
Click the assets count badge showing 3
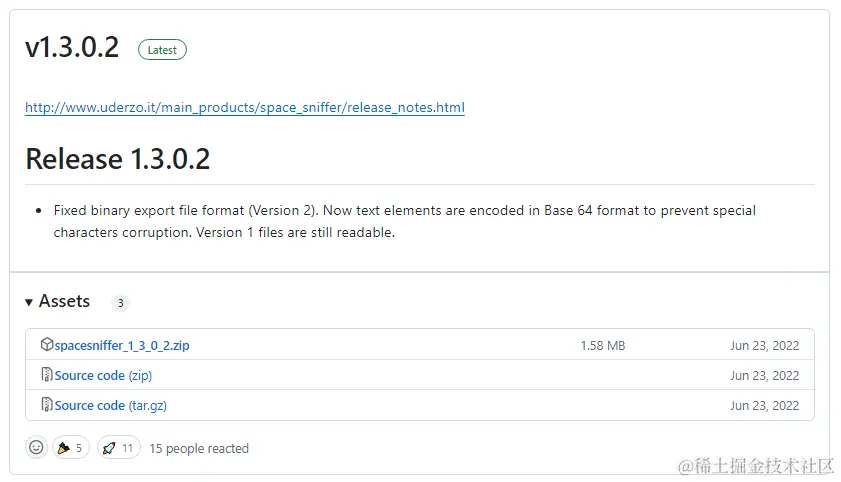[x=120, y=303]
